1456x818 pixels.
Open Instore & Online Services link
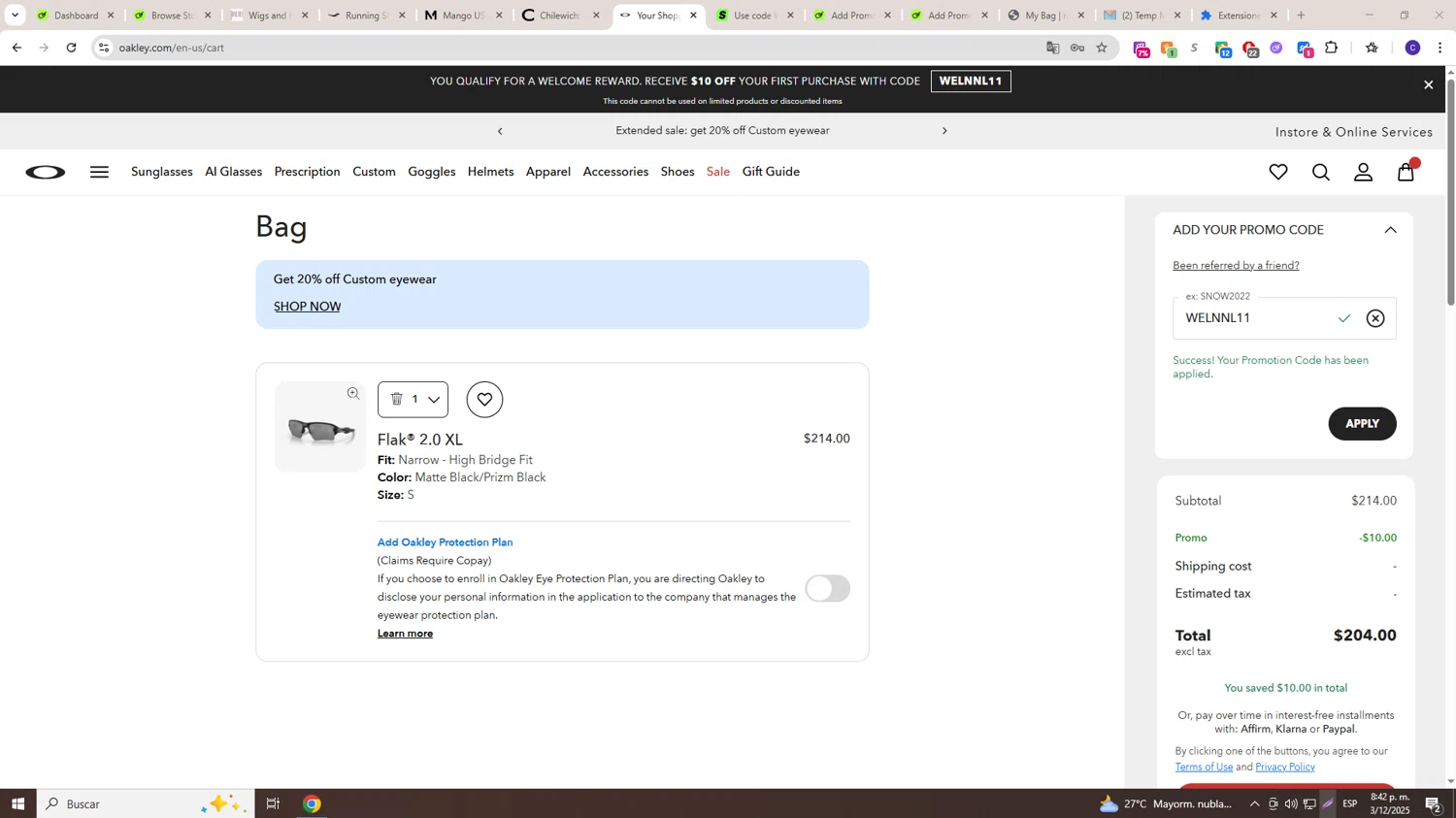coord(1353,132)
